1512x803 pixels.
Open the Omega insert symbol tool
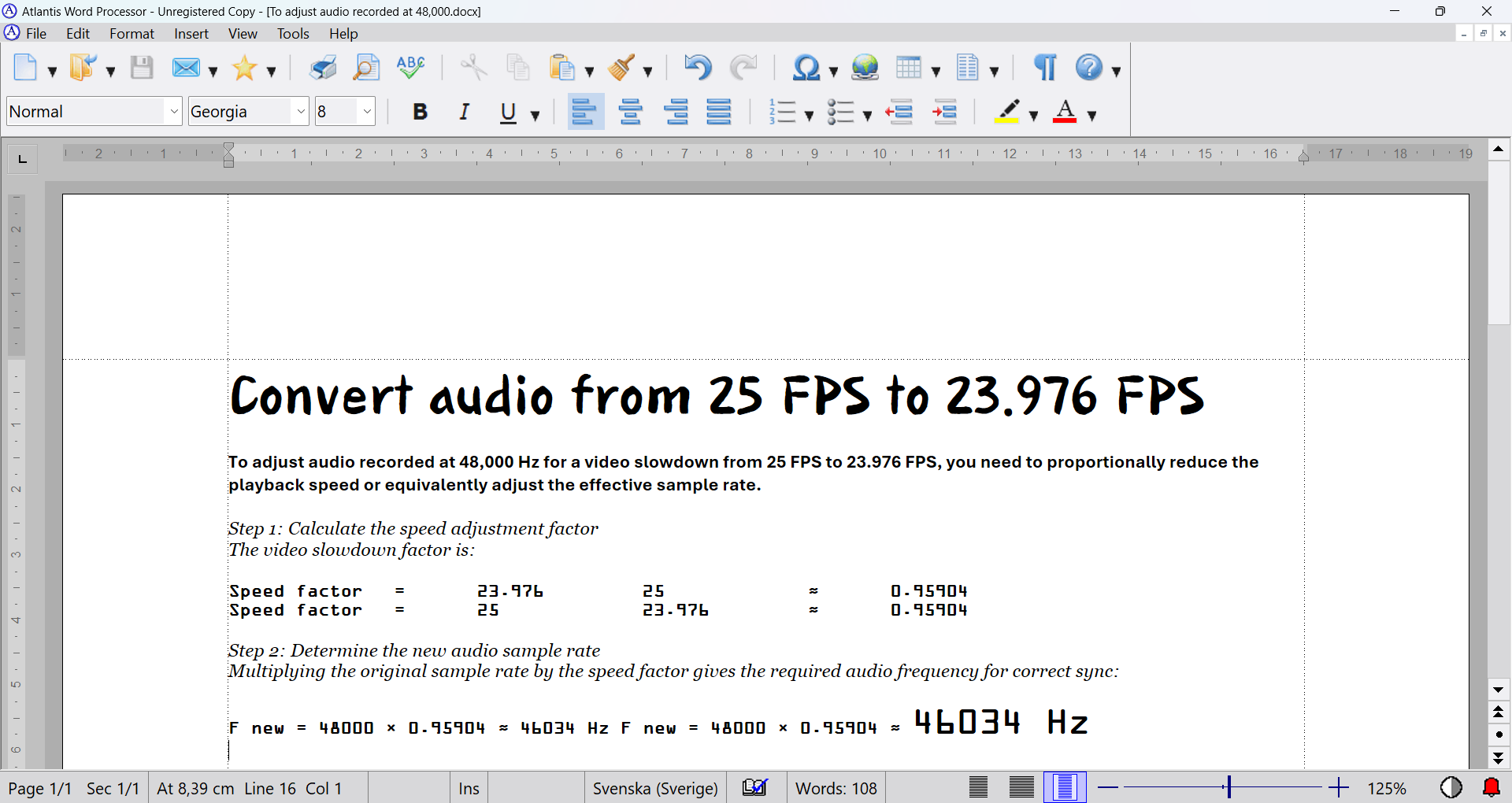pos(806,68)
